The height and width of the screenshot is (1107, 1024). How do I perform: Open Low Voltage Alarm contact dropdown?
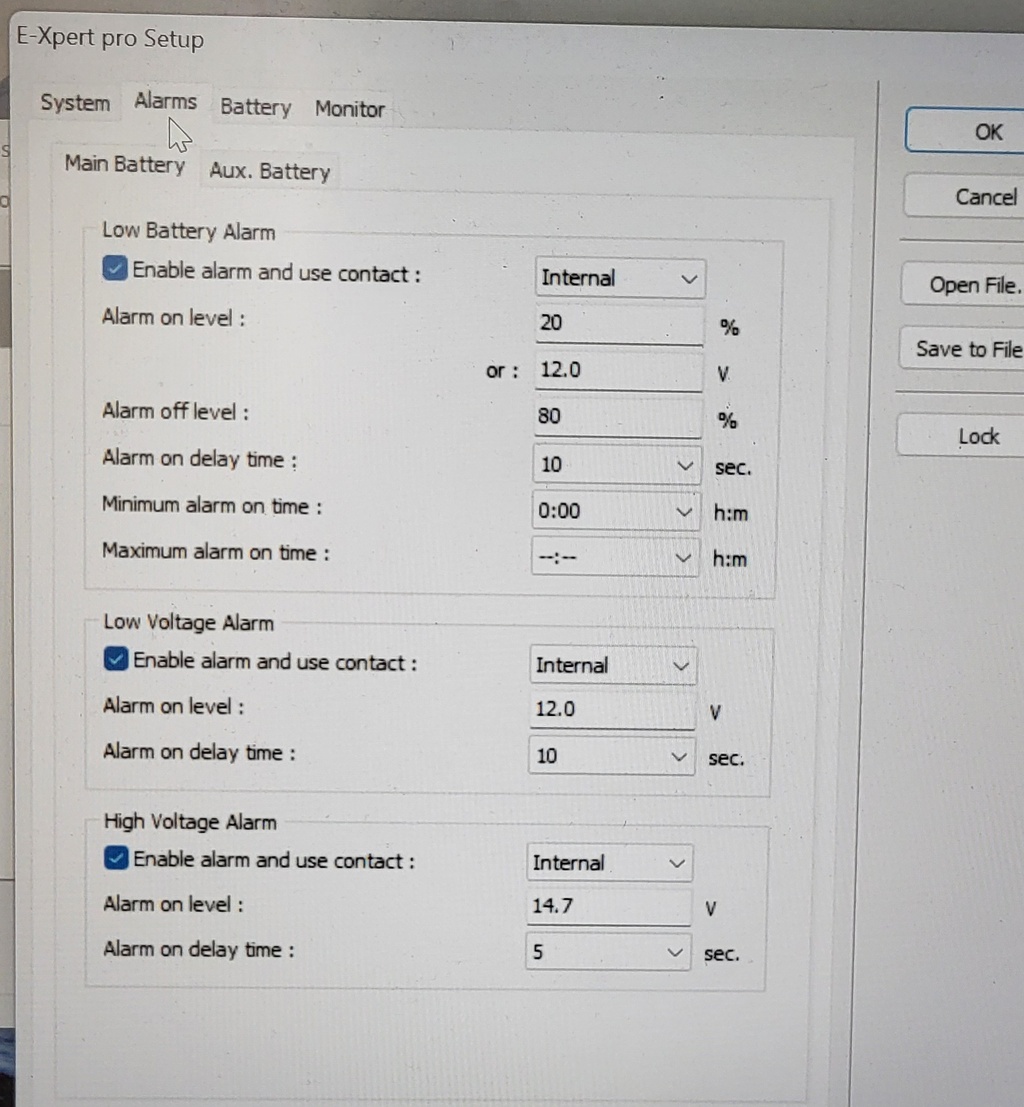coord(613,666)
